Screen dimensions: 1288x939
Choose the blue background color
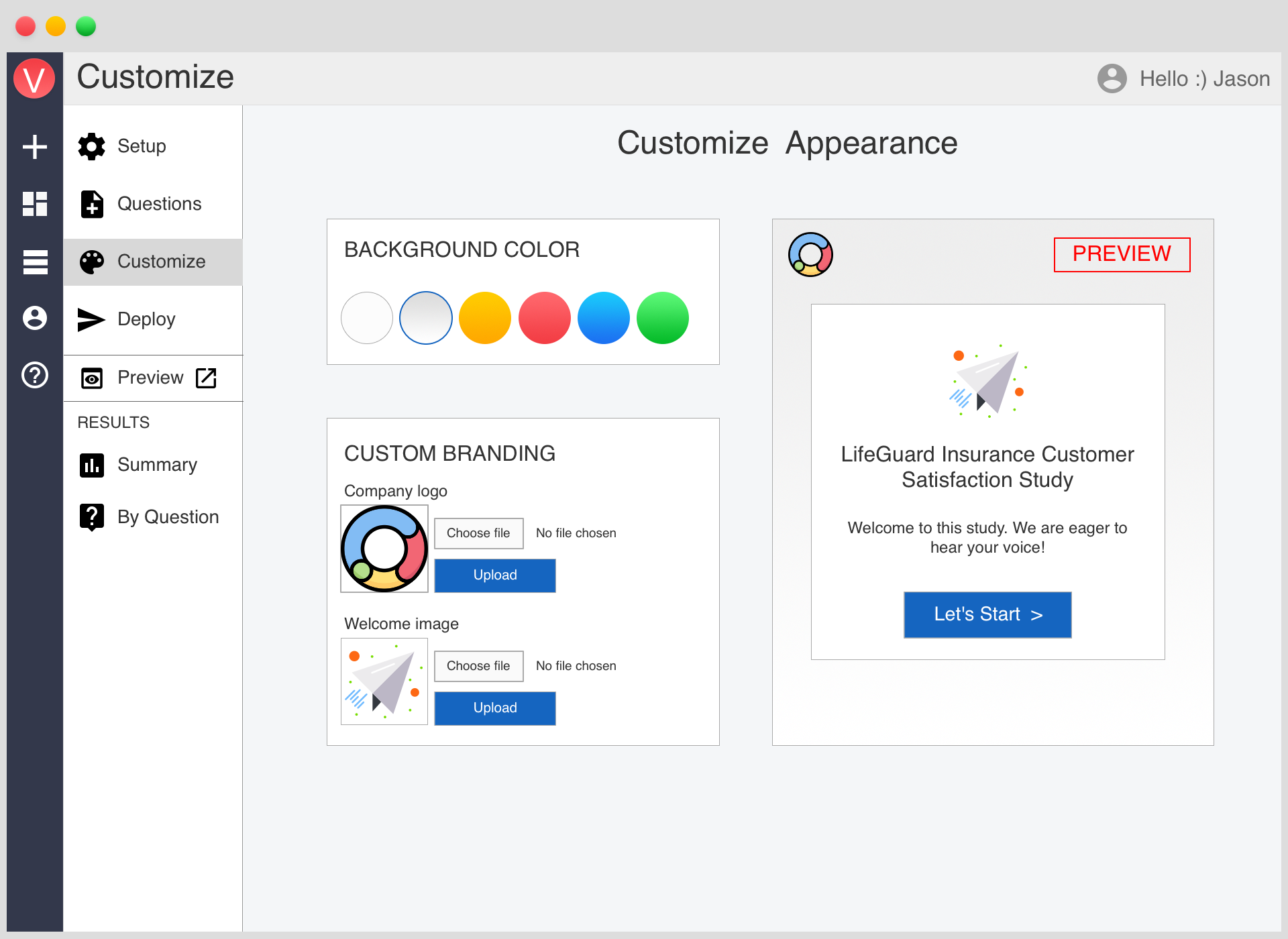tap(603, 318)
